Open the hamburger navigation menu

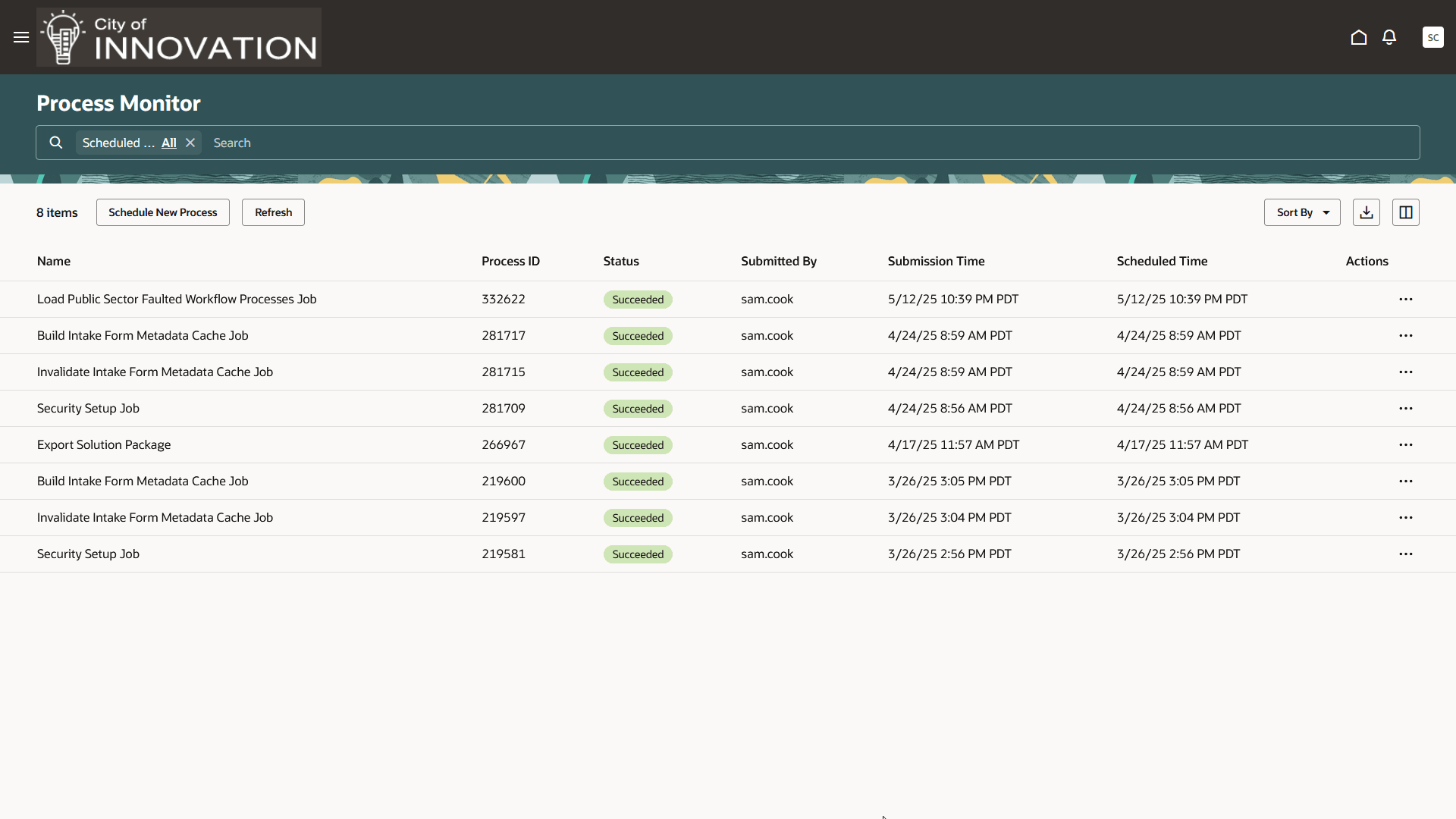(21, 37)
